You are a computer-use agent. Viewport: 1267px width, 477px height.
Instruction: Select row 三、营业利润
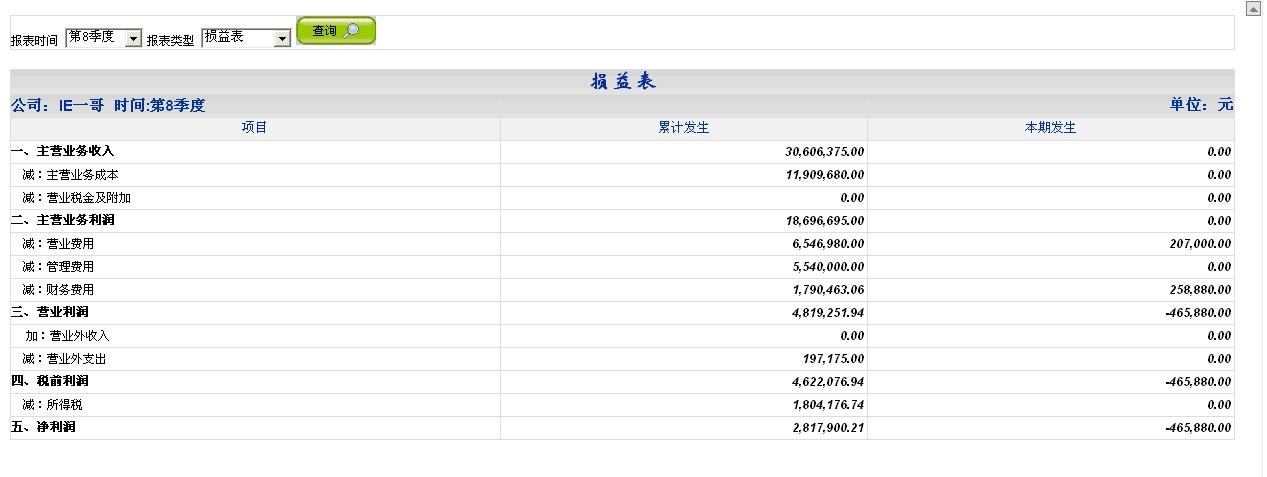pos(622,313)
